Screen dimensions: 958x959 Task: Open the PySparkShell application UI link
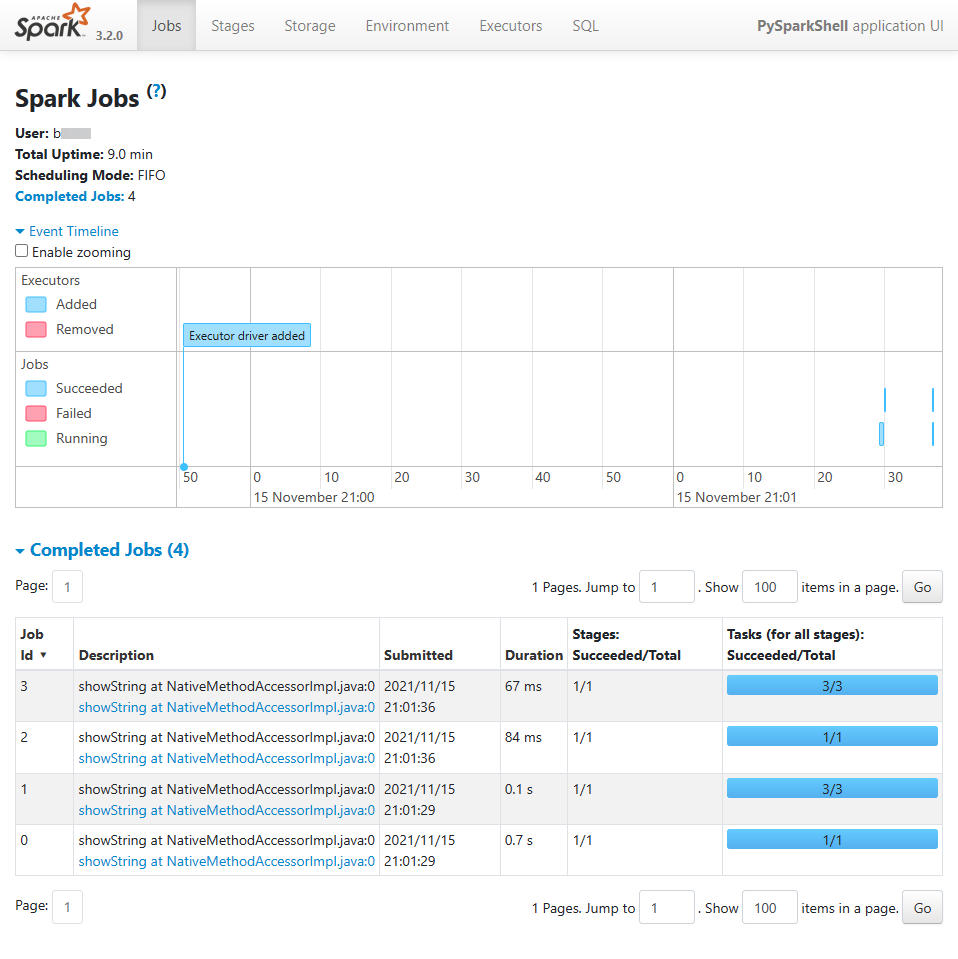[x=849, y=26]
